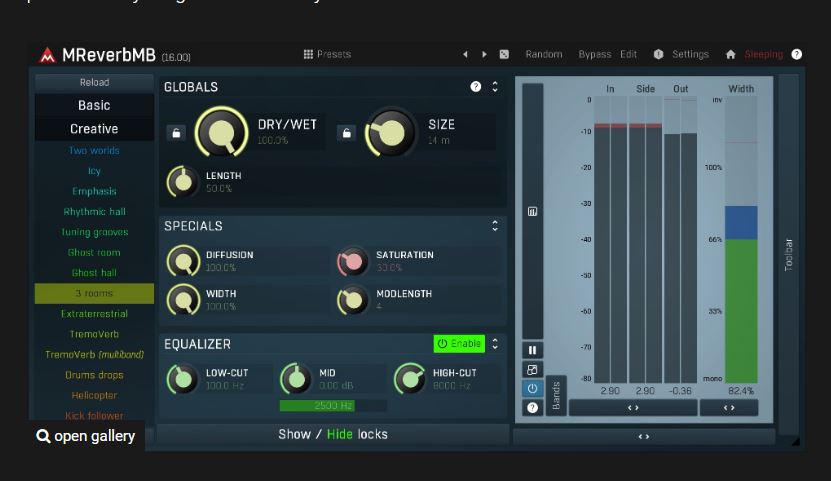Click the next preset arrow icon
831x481 pixels.
point(484,54)
